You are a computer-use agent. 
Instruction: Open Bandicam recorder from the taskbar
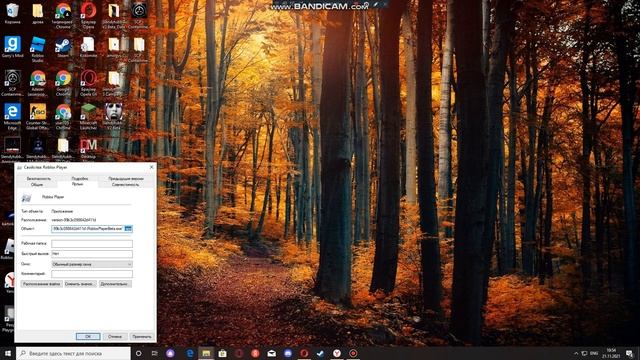353,353
